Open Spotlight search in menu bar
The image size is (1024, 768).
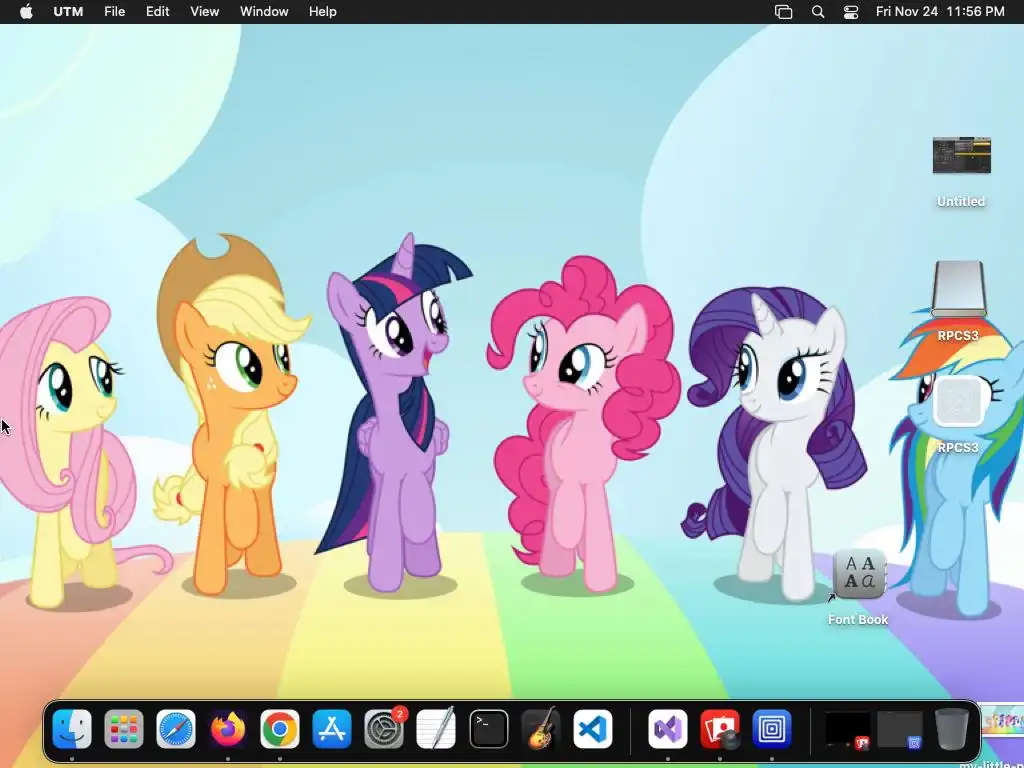coord(818,12)
